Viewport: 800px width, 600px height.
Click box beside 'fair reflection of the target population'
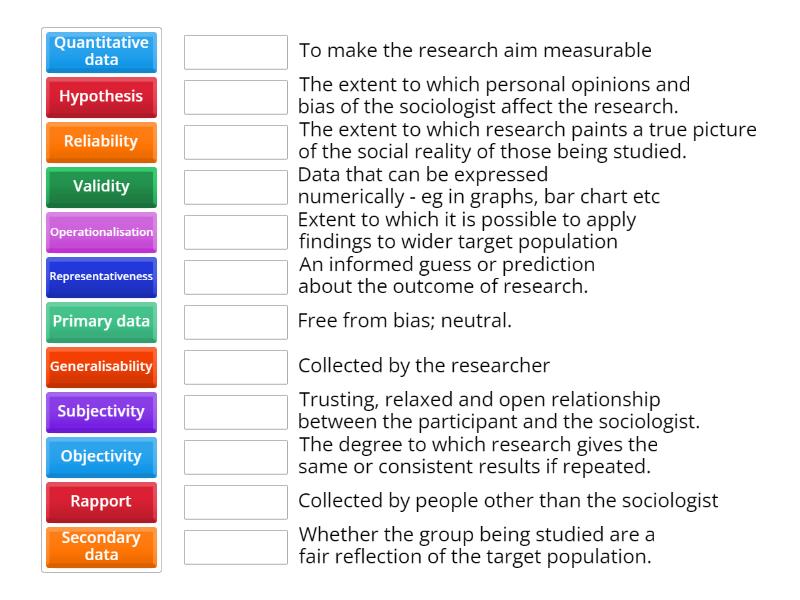(236, 547)
